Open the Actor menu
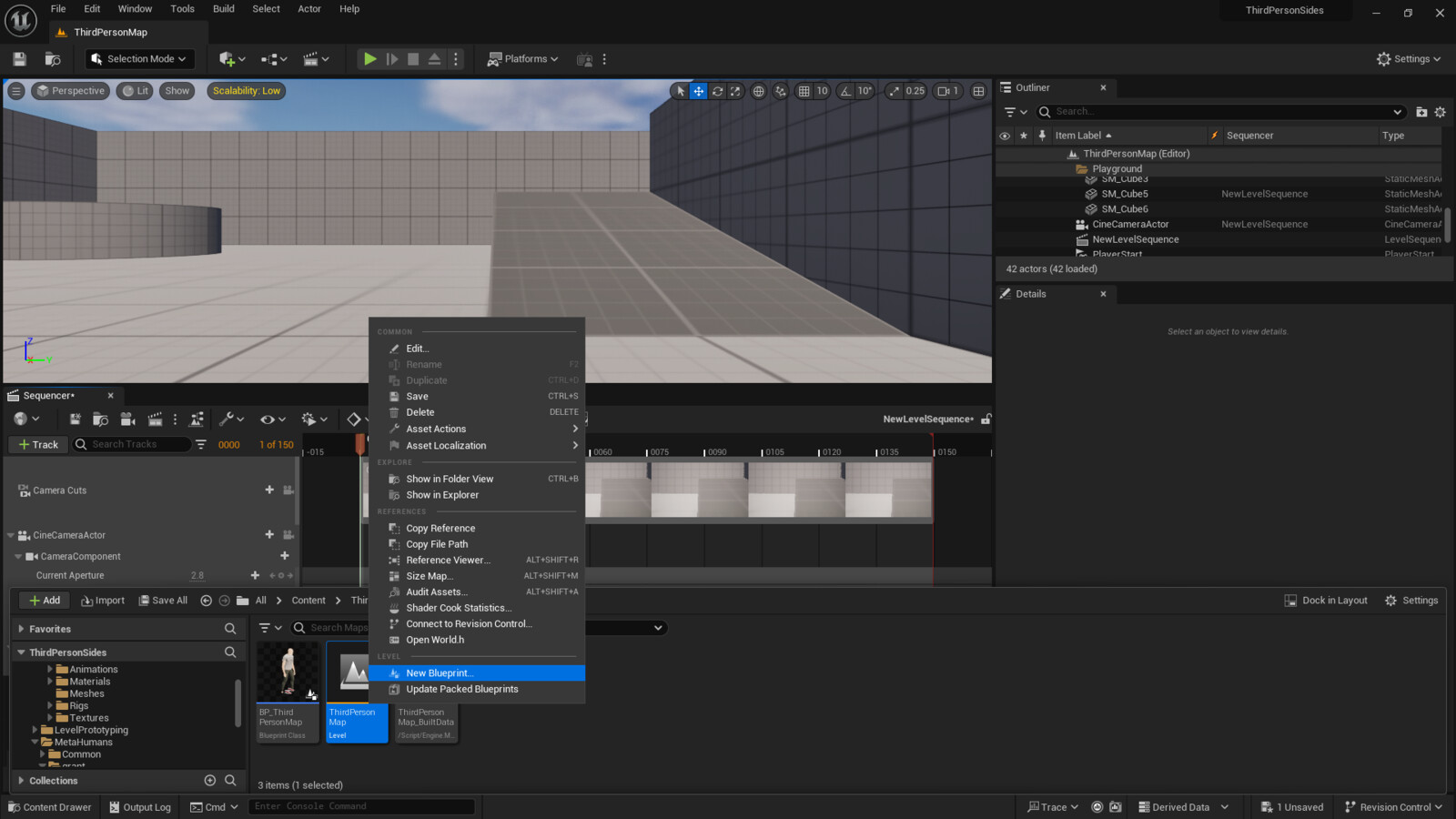Viewport: 1456px width, 819px height. pos(309,9)
